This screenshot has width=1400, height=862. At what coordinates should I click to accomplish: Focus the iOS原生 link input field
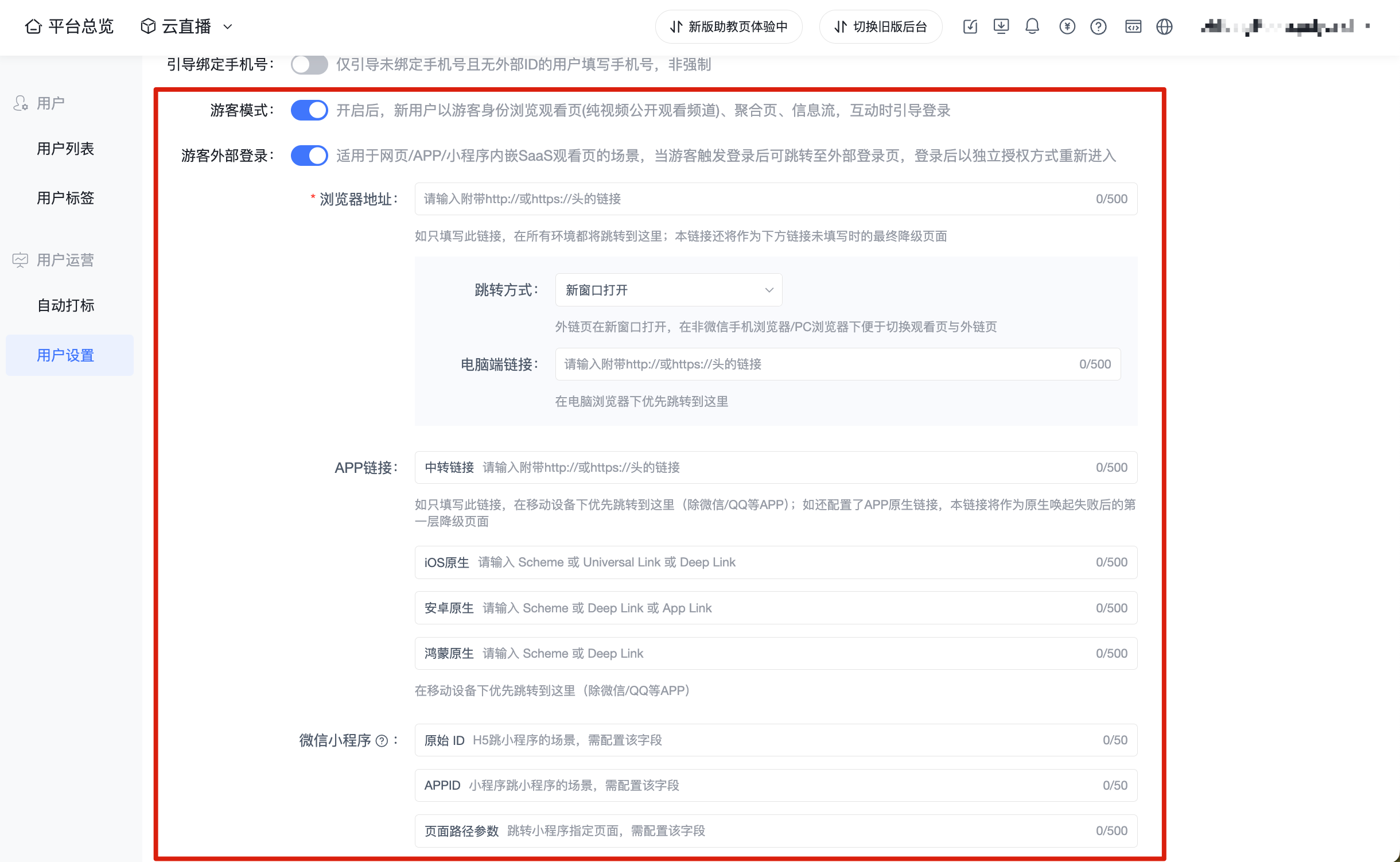click(x=776, y=562)
